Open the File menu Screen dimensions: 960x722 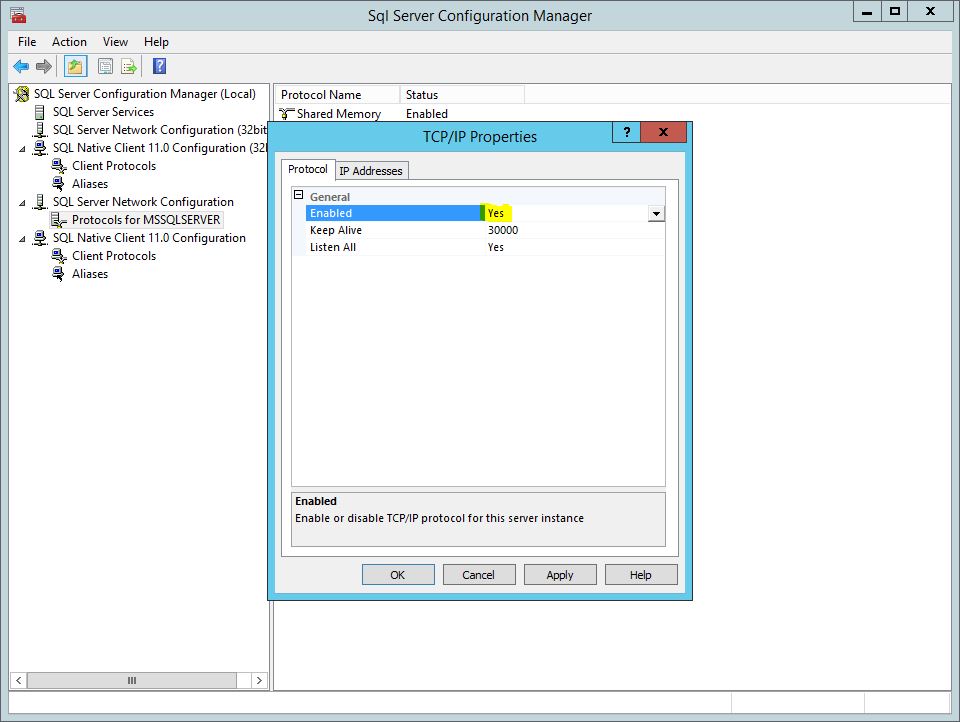[x=27, y=42]
